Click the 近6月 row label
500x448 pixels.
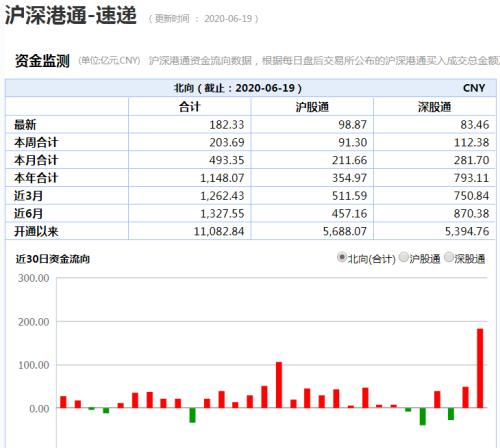[28, 213]
